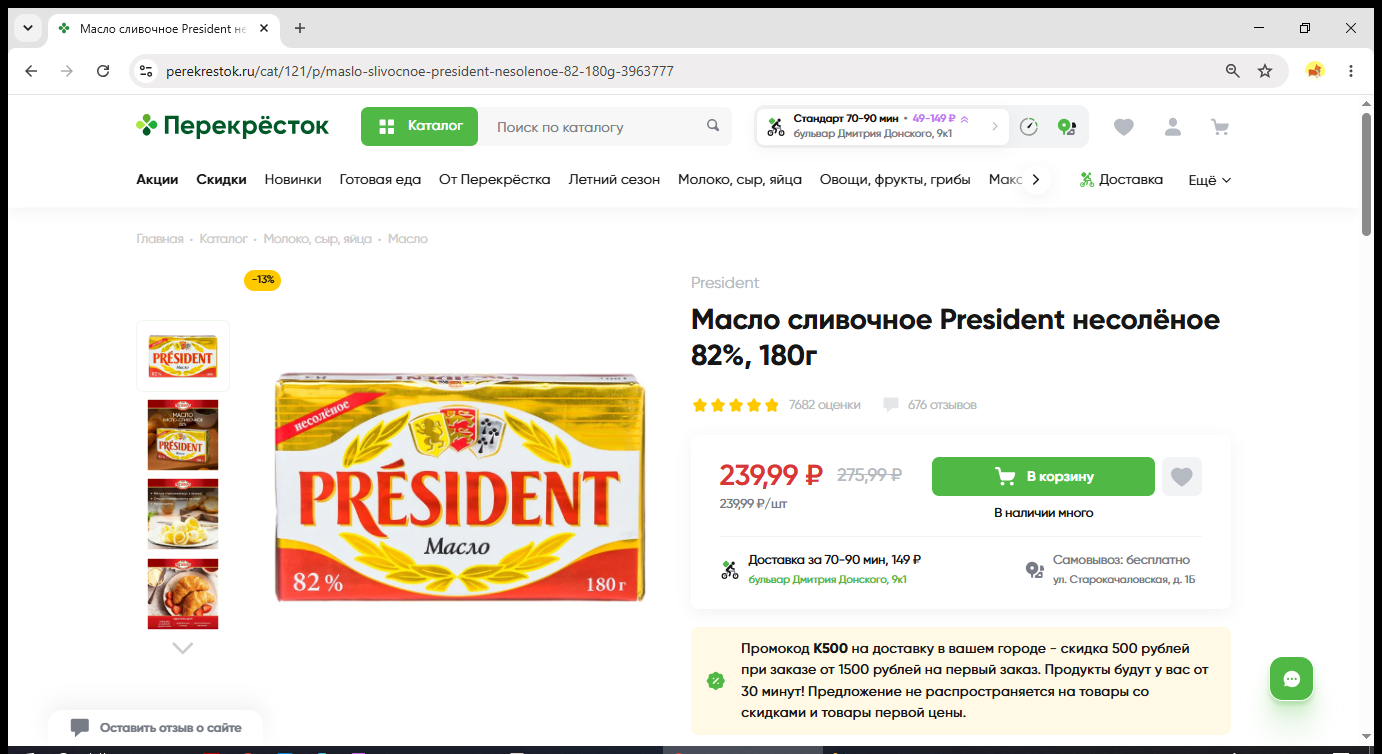Click the favorites heart icon in header
The width and height of the screenshot is (1382, 754).
point(1124,127)
